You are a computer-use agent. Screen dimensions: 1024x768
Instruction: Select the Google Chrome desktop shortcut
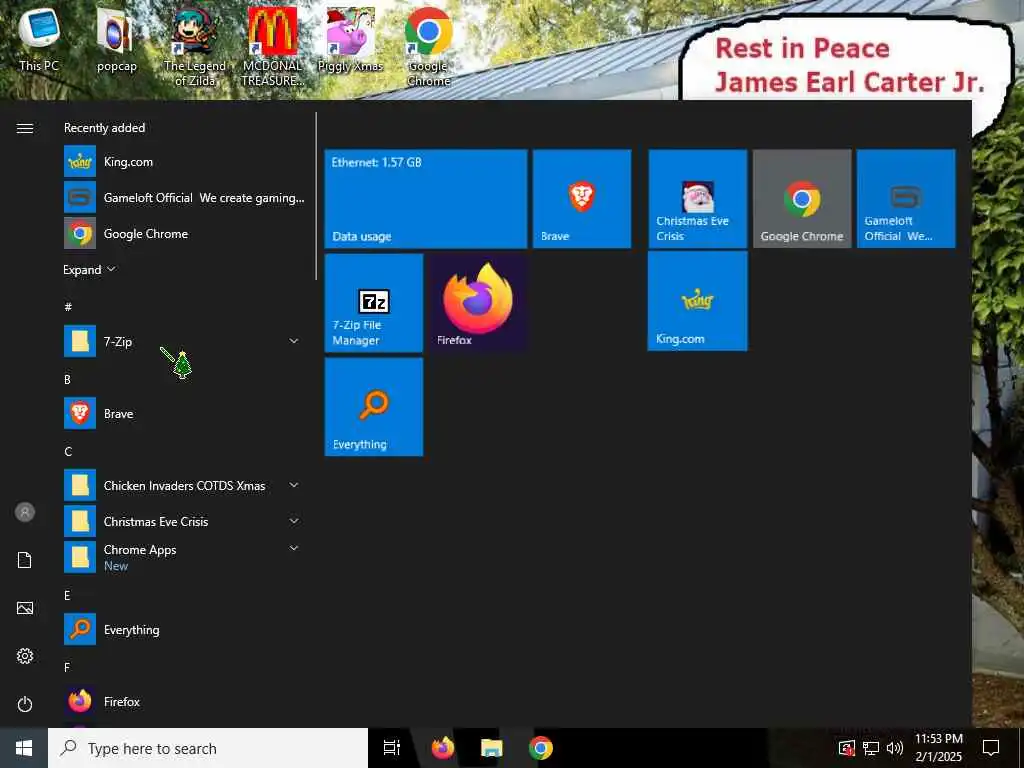[428, 47]
